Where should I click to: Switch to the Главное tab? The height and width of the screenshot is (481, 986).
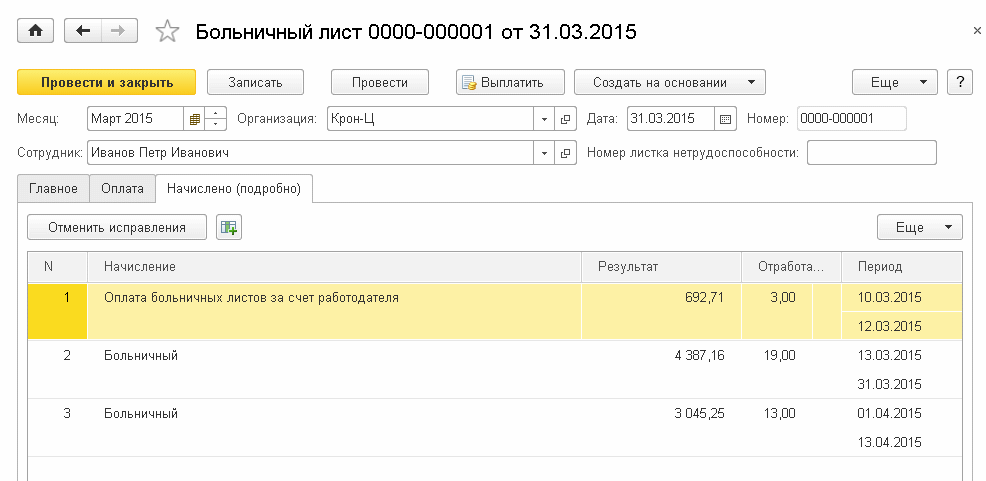click(53, 189)
